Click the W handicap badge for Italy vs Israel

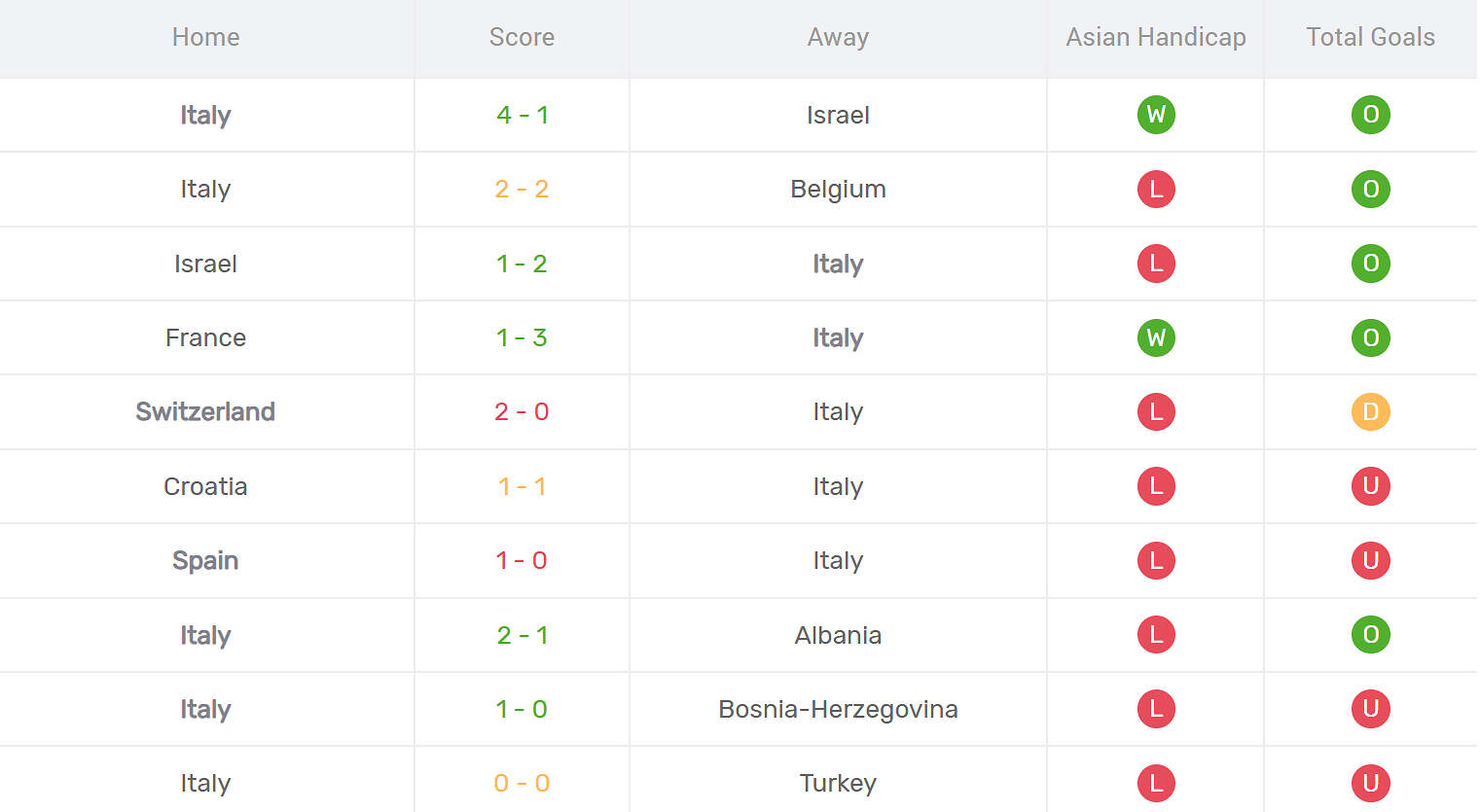(x=1156, y=115)
